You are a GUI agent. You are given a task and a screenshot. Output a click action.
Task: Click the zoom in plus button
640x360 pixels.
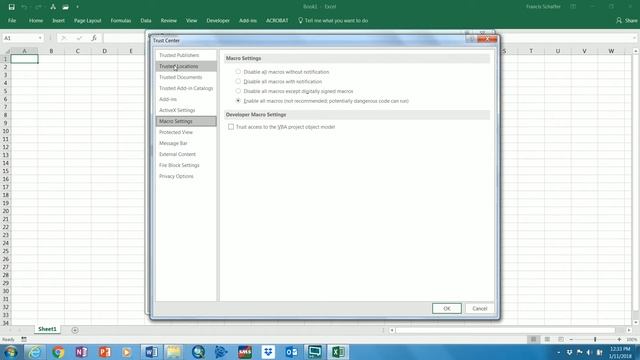619,340
